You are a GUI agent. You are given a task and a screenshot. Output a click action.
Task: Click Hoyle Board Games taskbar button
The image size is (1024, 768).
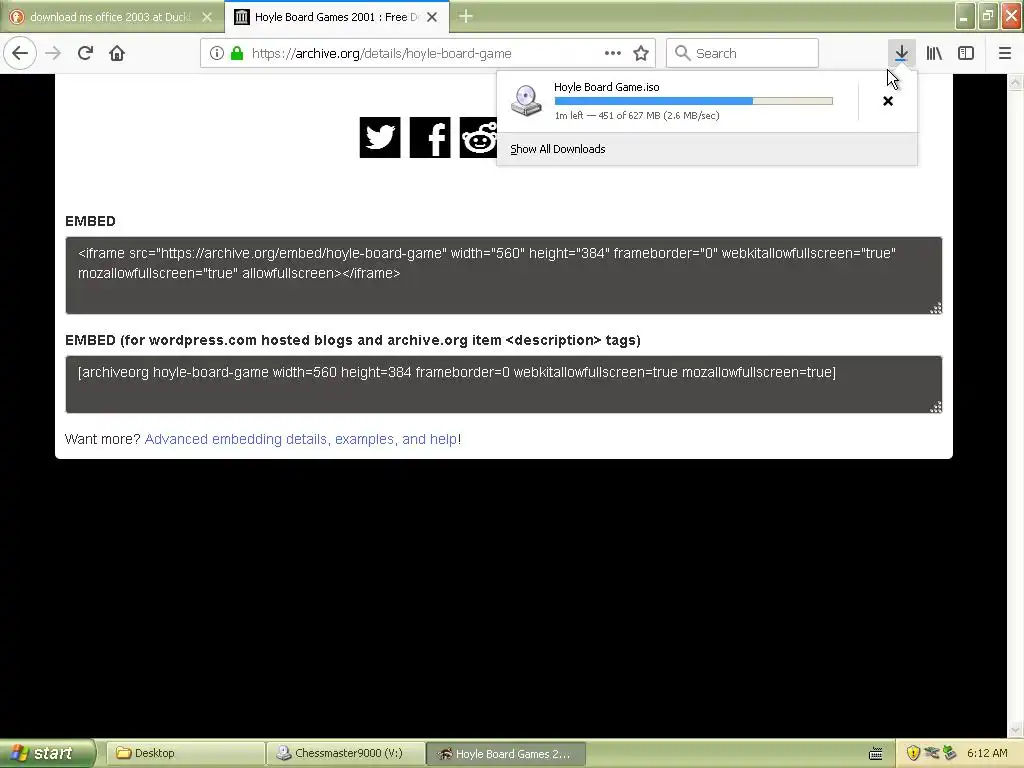(505, 753)
